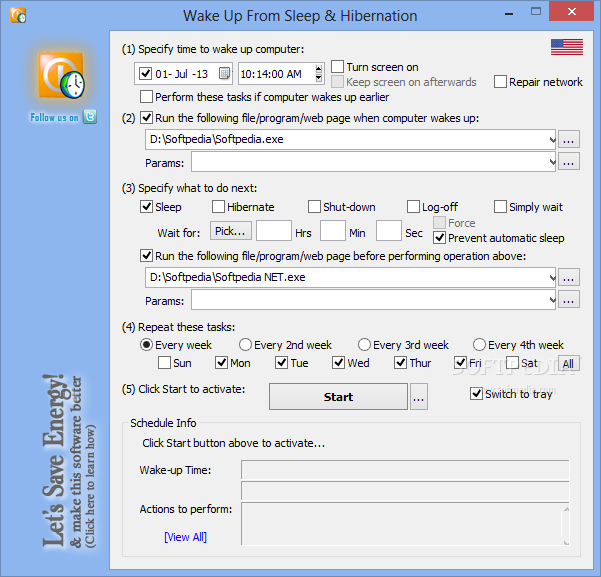The width and height of the screenshot is (601, 577).
Task: Enable the Repair network checkbox
Action: pyautogui.click(x=500, y=82)
